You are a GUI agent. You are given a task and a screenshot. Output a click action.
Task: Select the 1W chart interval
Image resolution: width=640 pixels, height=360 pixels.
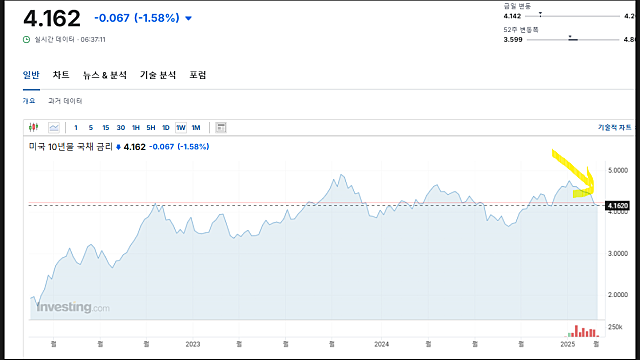click(181, 128)
